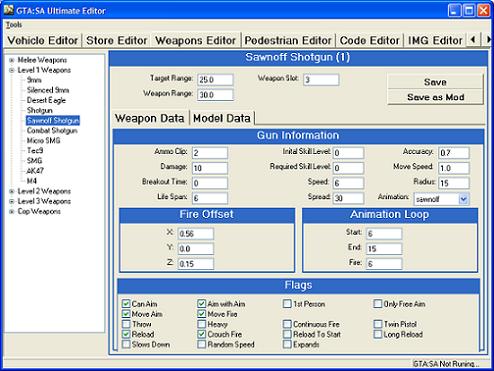Screen dimensions: 494x371
Task: Click the Save as Mod button
Action: [435, 97]
